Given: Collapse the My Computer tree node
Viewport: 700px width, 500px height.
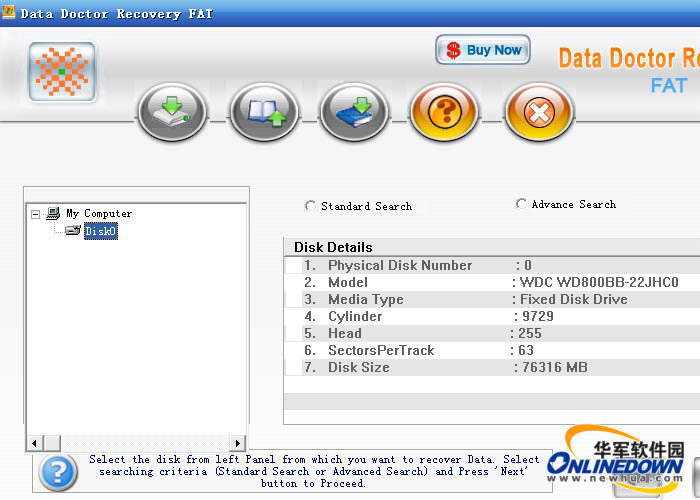Looking at the screenshot, I should 35,215.
